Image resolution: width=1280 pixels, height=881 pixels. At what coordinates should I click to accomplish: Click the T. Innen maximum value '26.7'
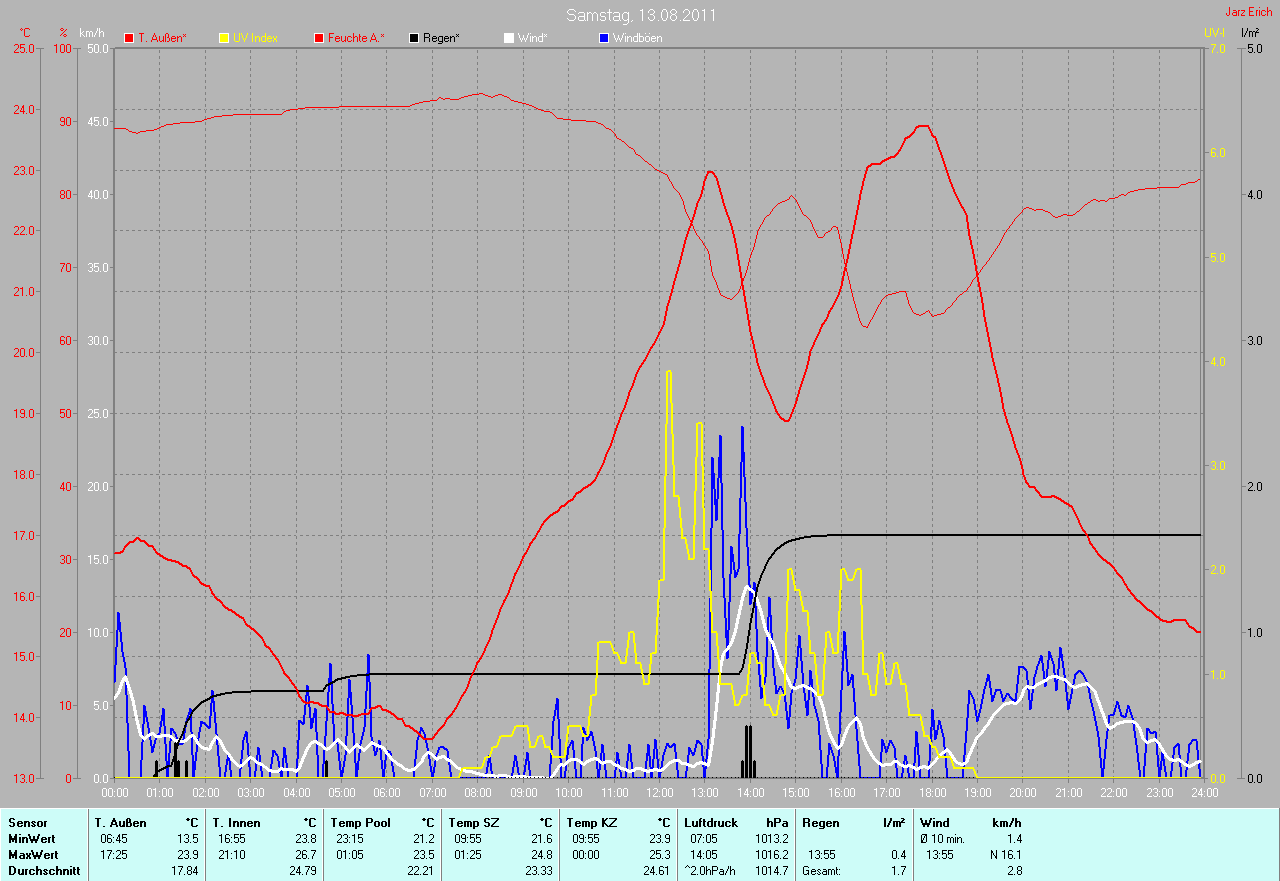(x=305, y=855)
